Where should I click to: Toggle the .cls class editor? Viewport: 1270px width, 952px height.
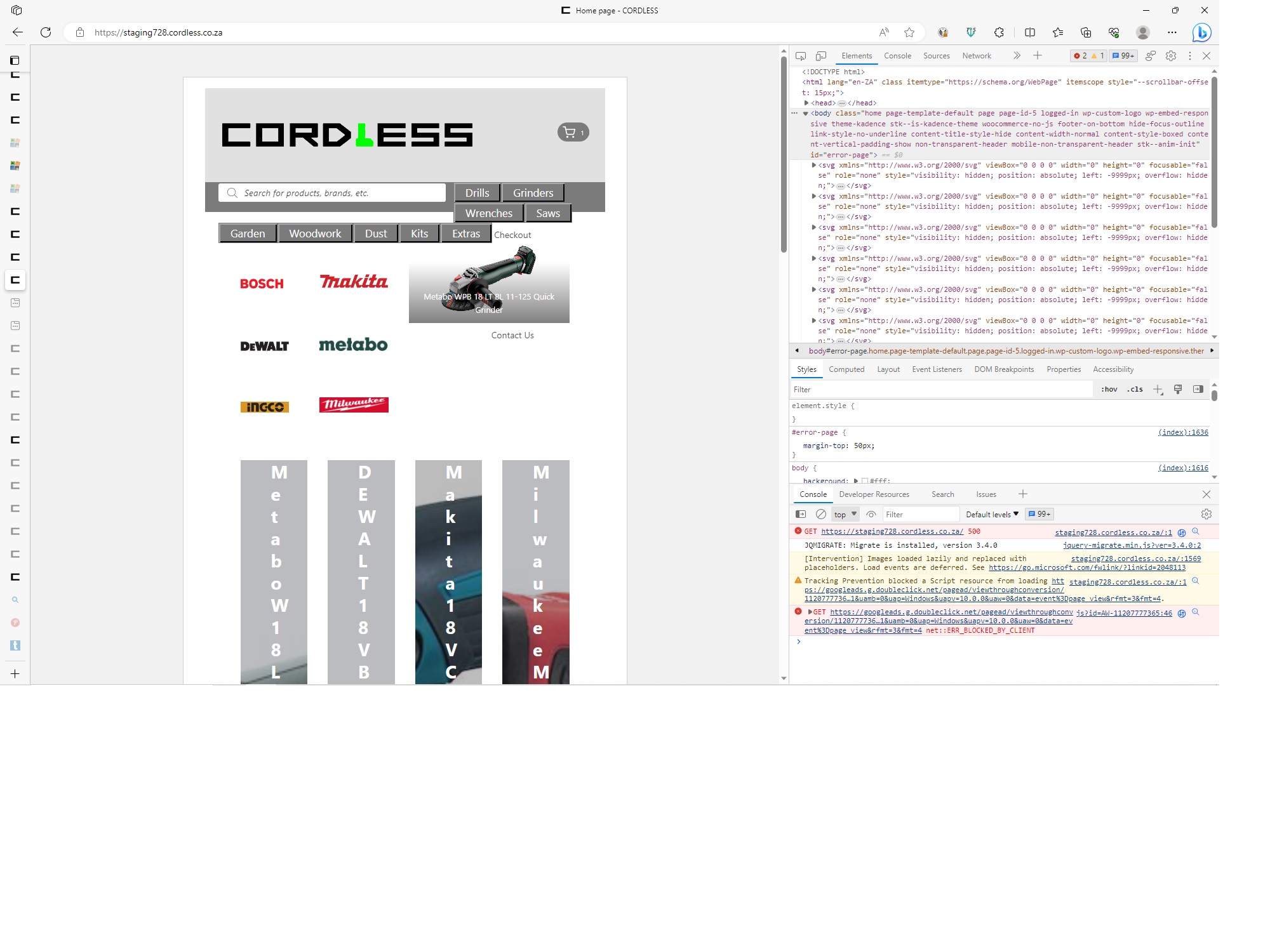click(x=1135, y=390)
